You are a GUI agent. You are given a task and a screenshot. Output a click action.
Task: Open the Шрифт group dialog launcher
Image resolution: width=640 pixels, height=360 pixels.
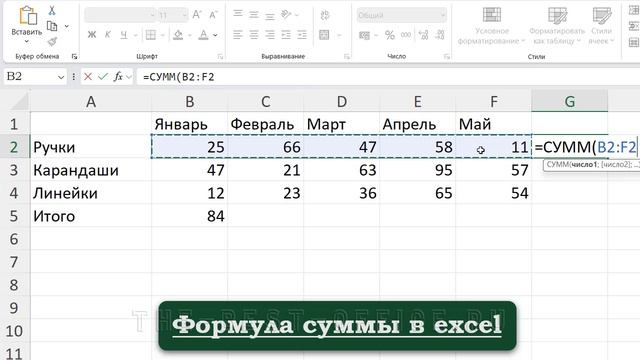[220, 56]
